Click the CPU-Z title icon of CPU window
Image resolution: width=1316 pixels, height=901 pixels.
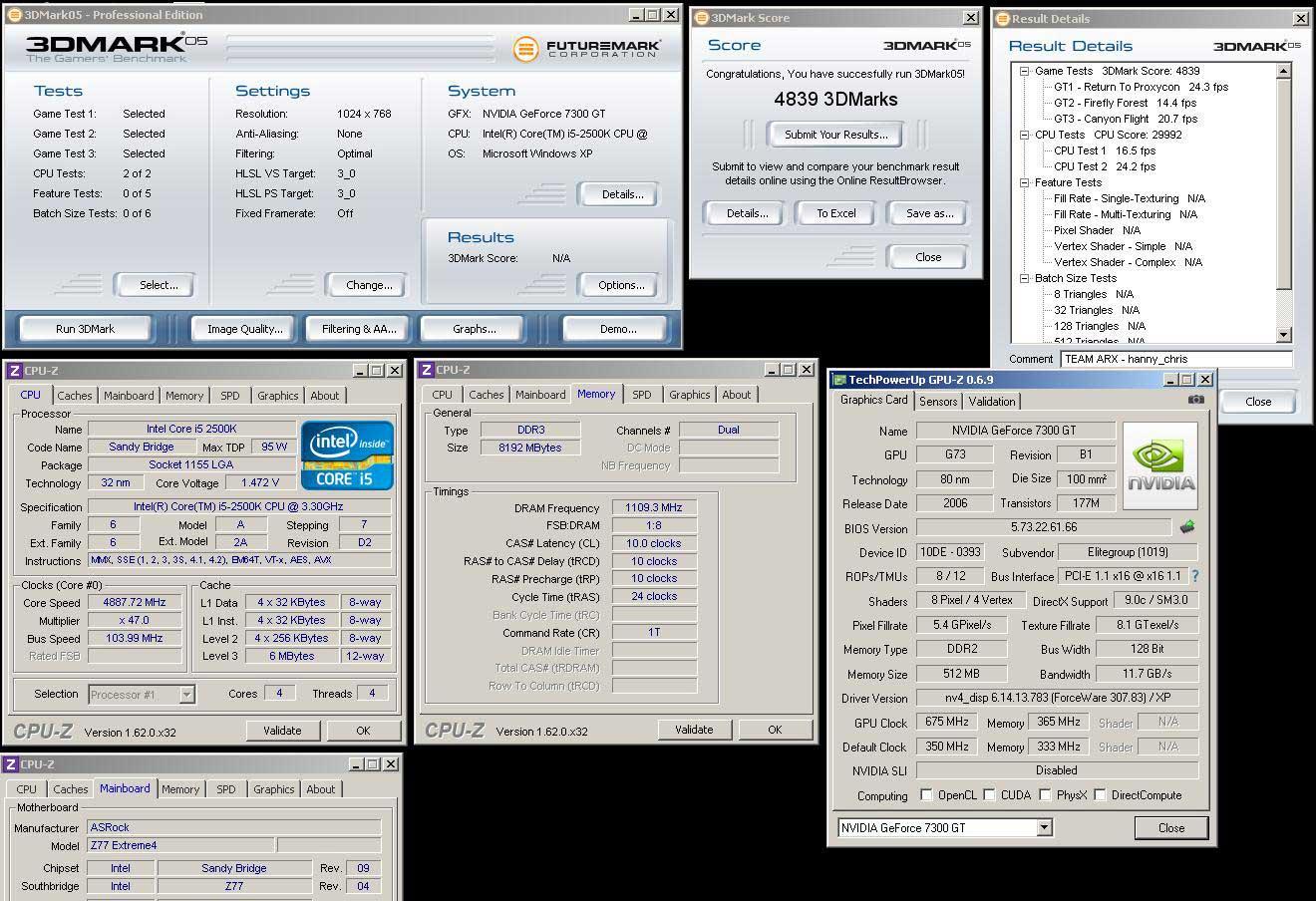[14, 371]
